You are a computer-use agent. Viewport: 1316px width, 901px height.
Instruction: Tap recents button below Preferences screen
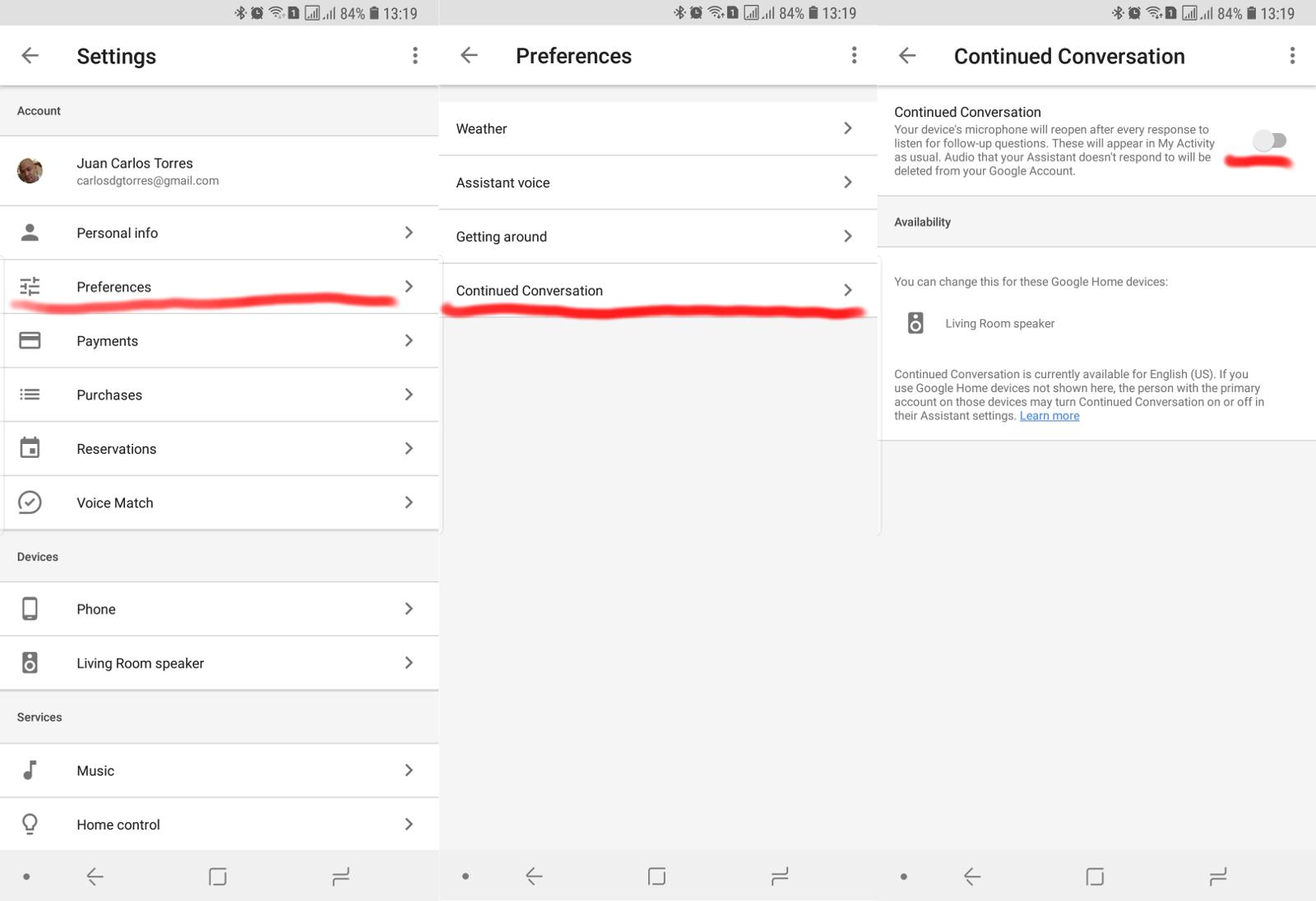click(780, 877)
